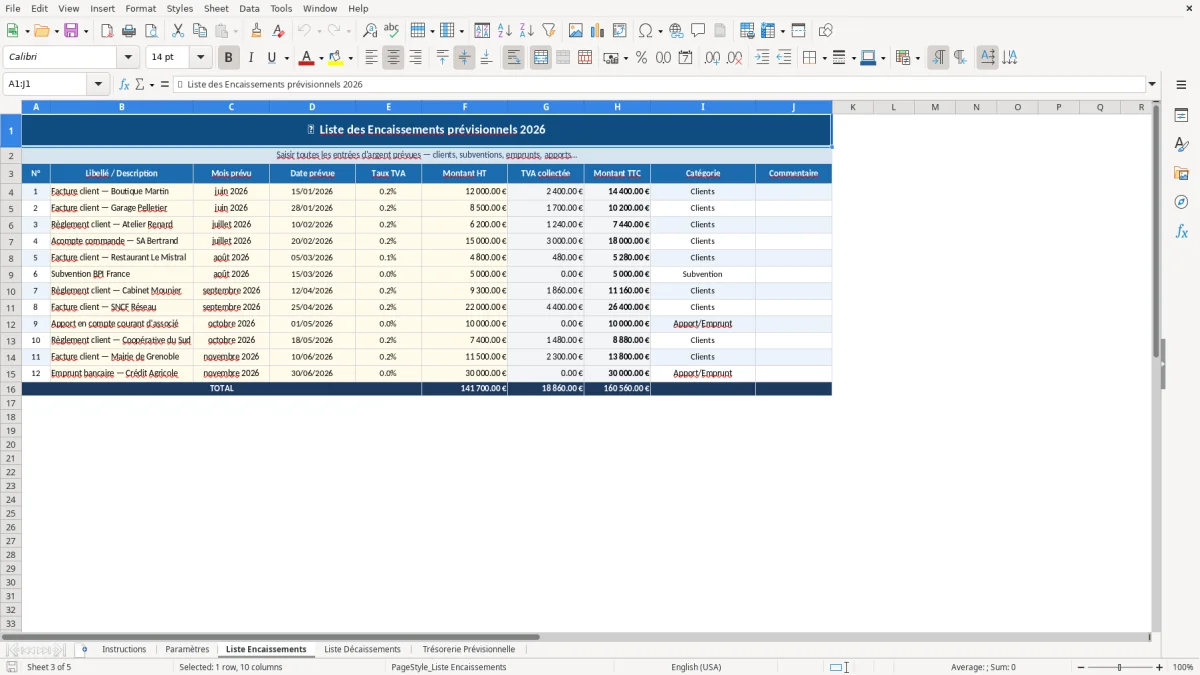
Task: Switch to Instructions sheet tab
Action: pyautogui.click(x=124, y=649)
